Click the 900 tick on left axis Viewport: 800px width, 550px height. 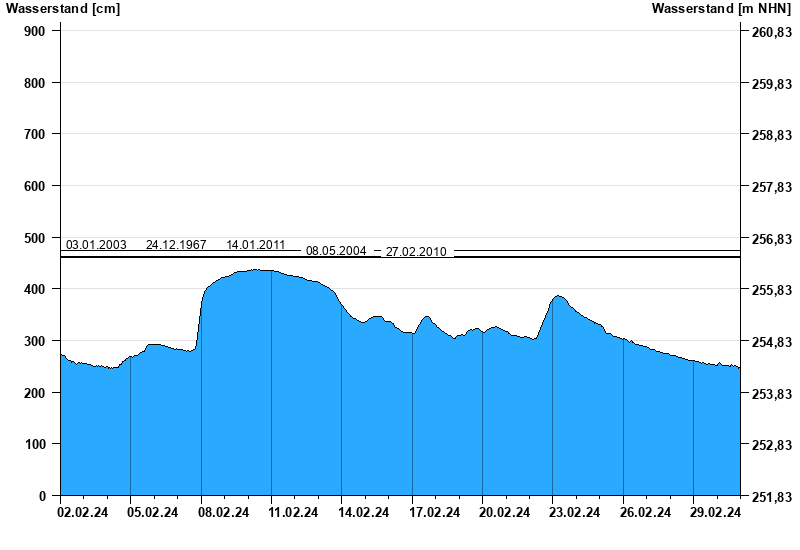coord(35,31)
